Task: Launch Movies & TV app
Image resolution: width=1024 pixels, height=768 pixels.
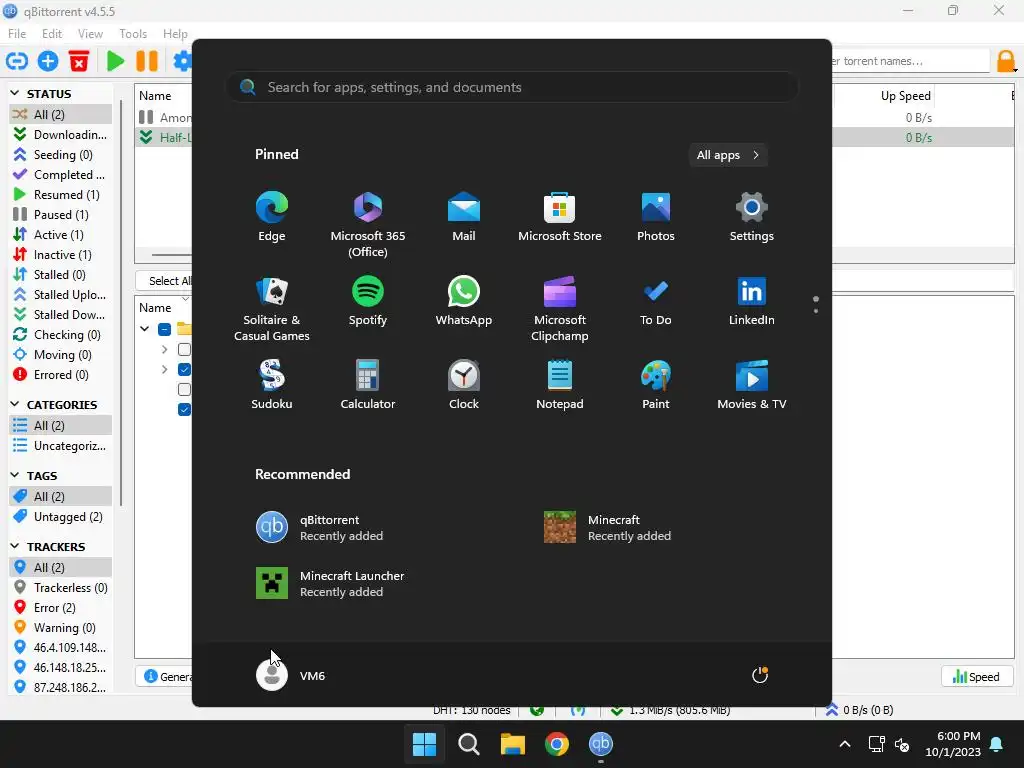Action: pyautogui.click(x=752, y=385)
